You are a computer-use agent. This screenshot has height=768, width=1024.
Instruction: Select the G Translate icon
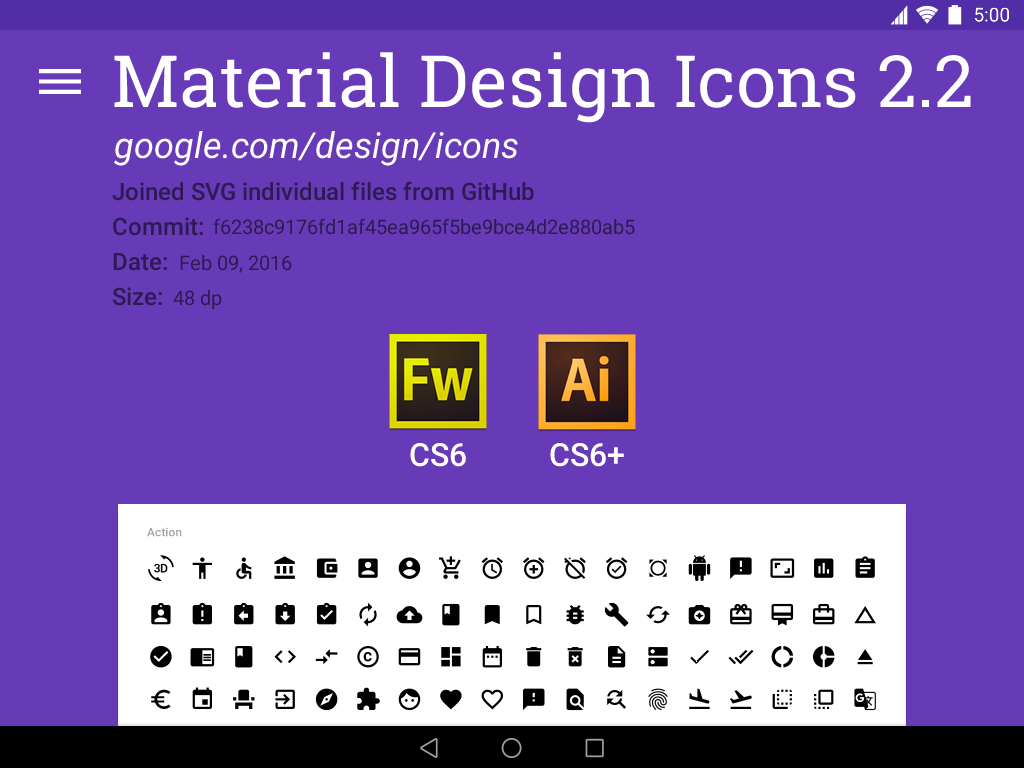pyautogui.click(x=864, y=699)
